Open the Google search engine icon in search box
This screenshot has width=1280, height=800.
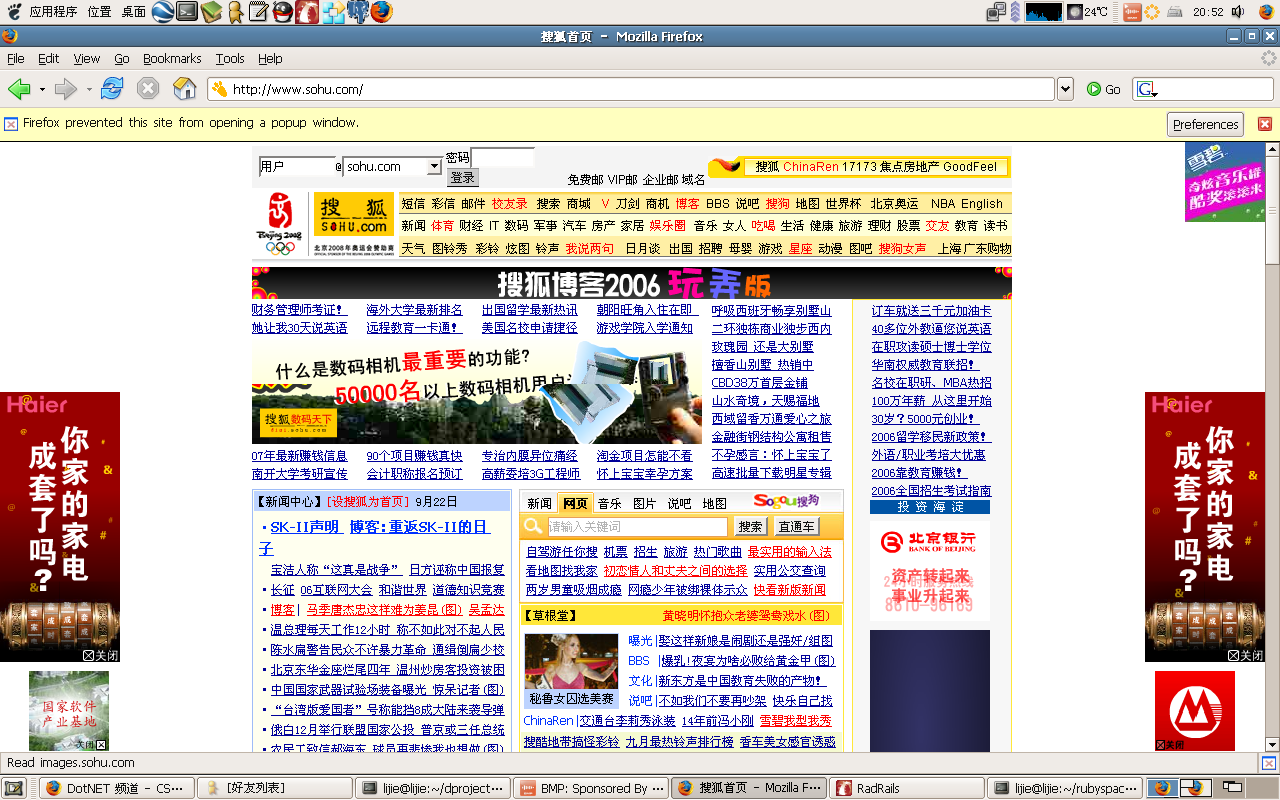[x=1146, y=89]
